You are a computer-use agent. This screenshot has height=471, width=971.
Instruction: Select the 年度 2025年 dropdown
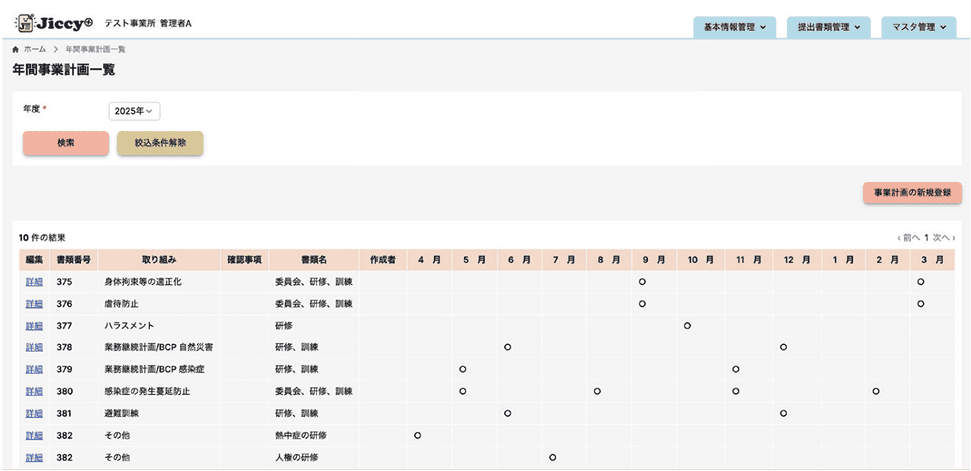coord(134,111)
